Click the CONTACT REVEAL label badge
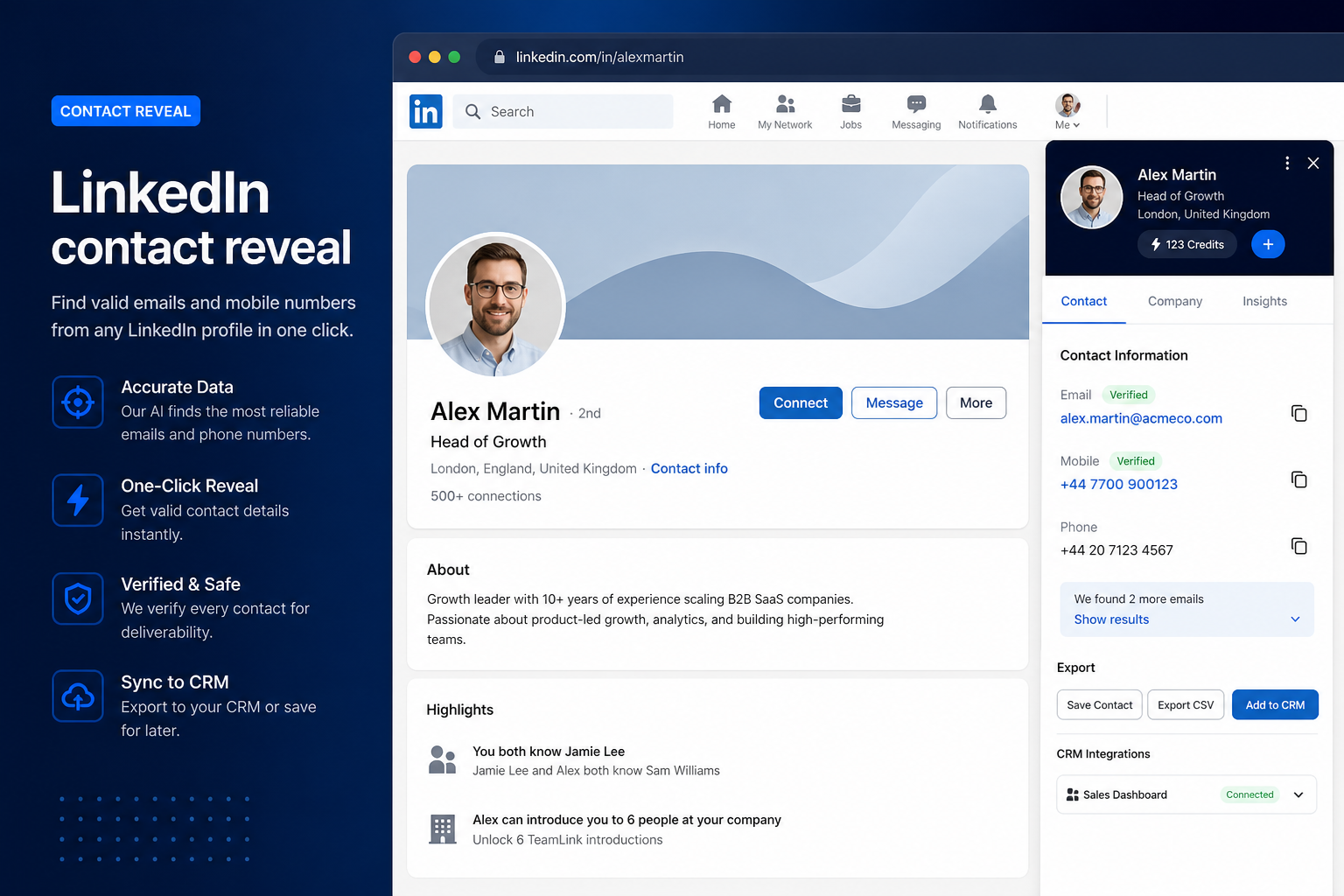The width and height of the screenshot is (1344, 896). tap(126, 111)
